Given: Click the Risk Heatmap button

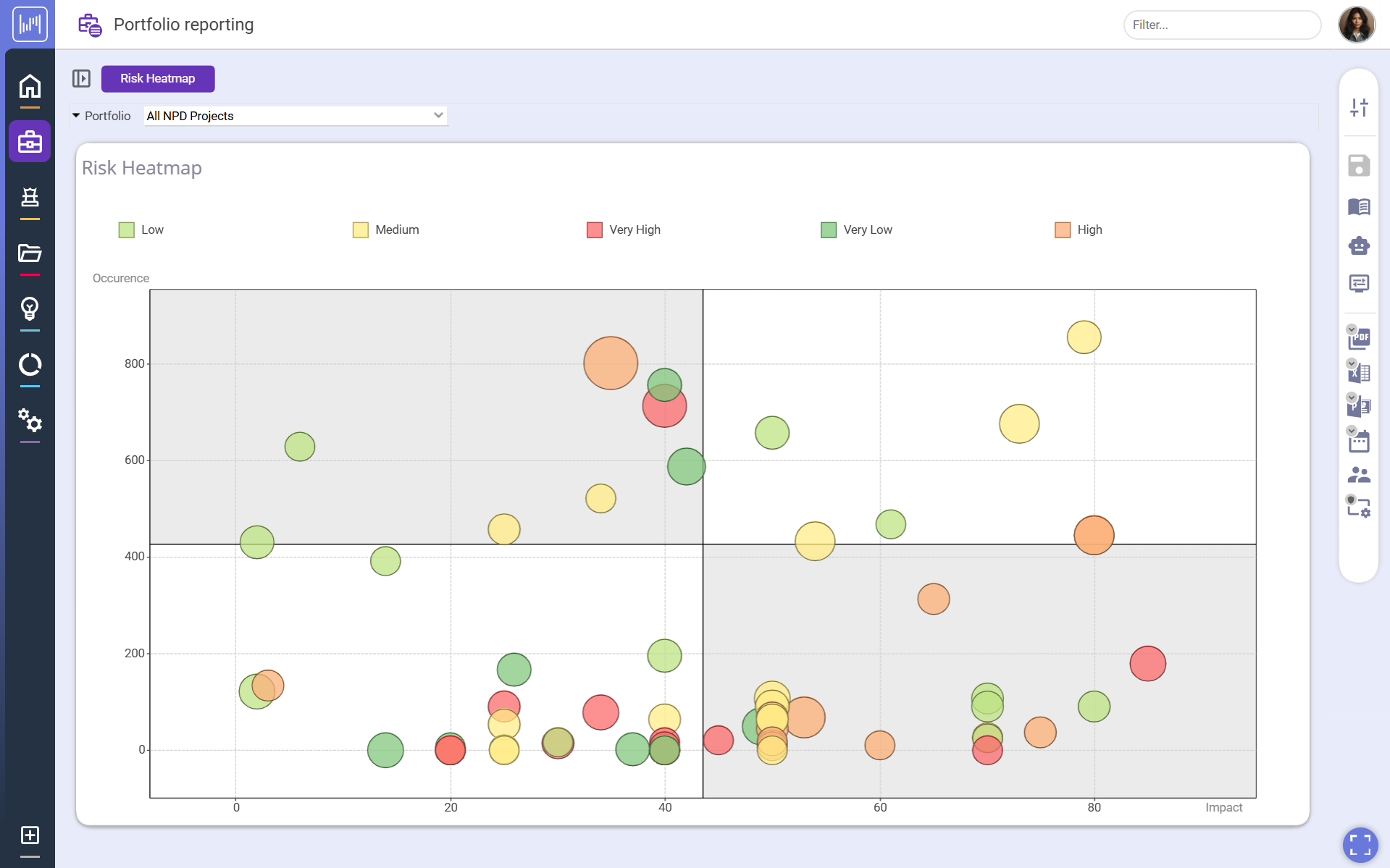Looking at the screenshot, I should tap(158, 78).
